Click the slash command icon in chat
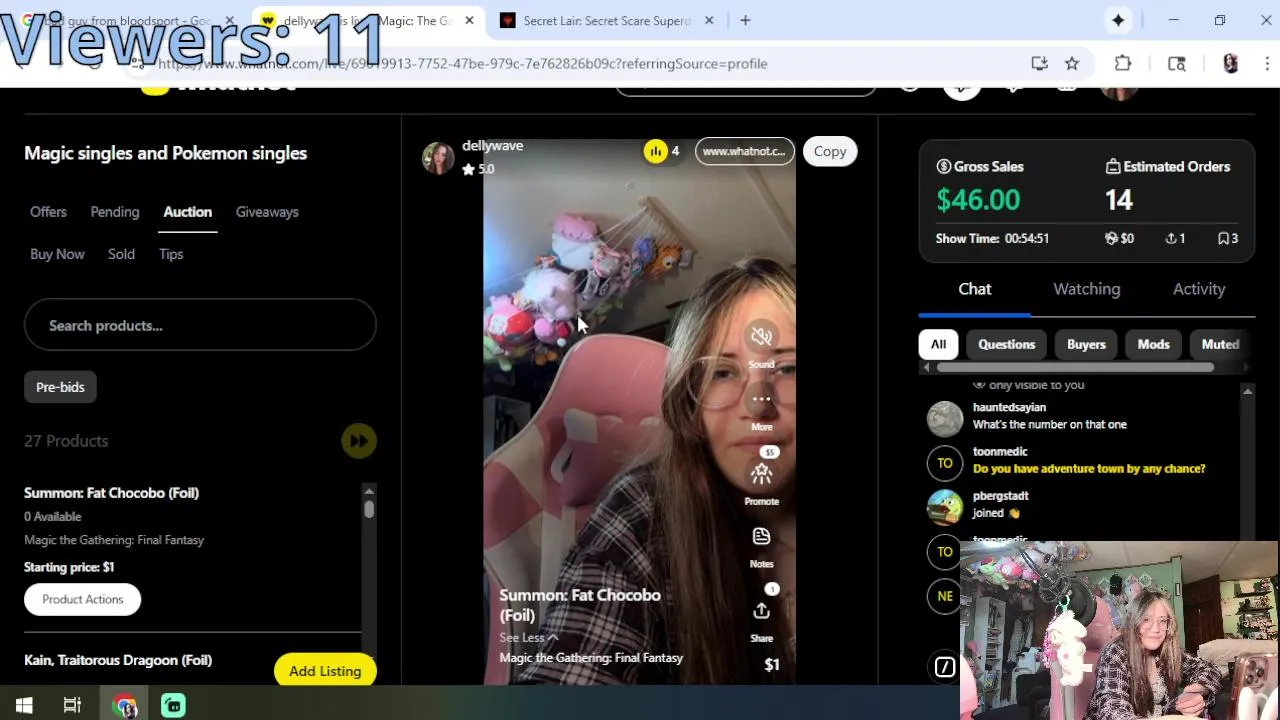1280x720 pixels. pyautogui.click(x=945, y=667)
